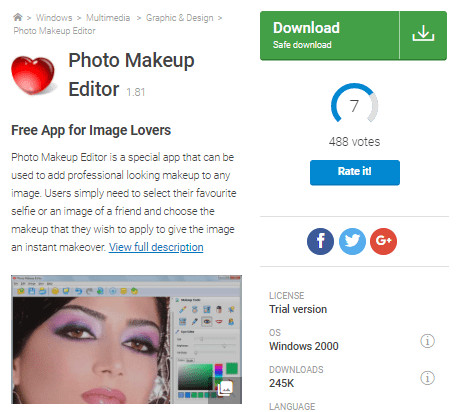Click gallery icon on screenshot corner
This screenshot has height=412, width=476.
[x=225, y=389]
